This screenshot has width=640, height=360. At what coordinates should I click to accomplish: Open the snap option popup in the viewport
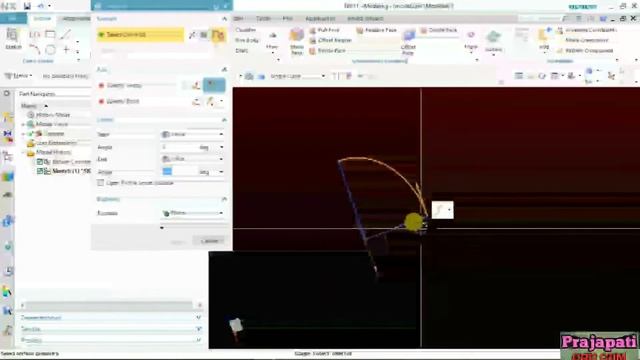[442, 210]
